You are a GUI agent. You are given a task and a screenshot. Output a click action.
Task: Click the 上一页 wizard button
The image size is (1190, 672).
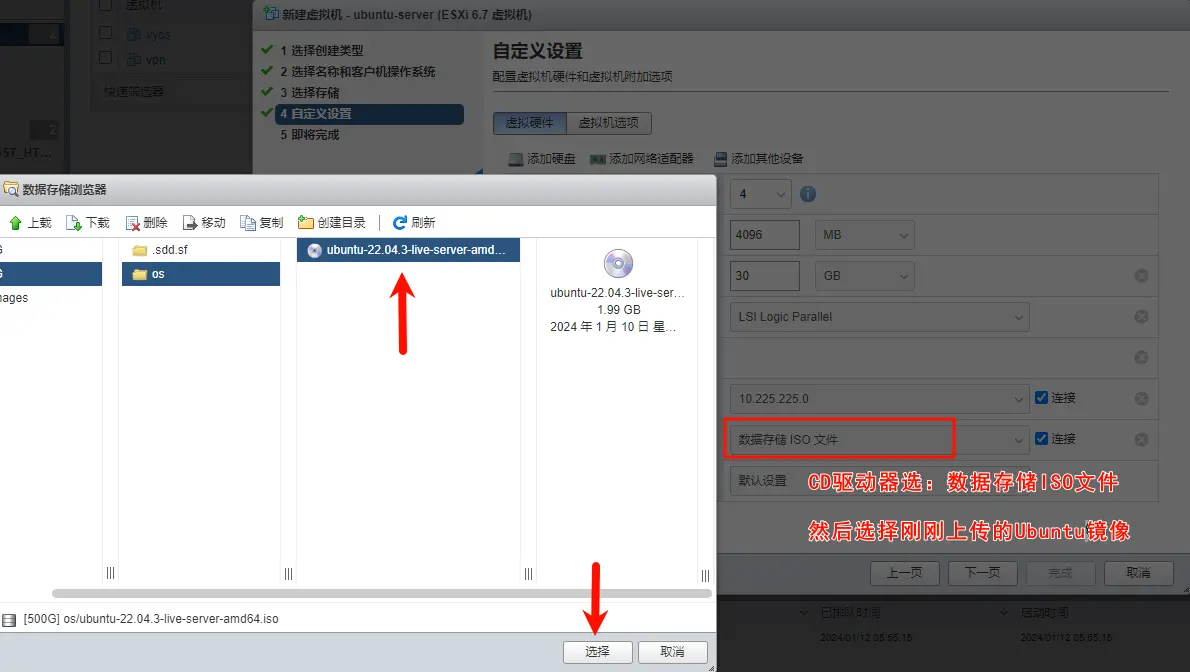[905, 573]
